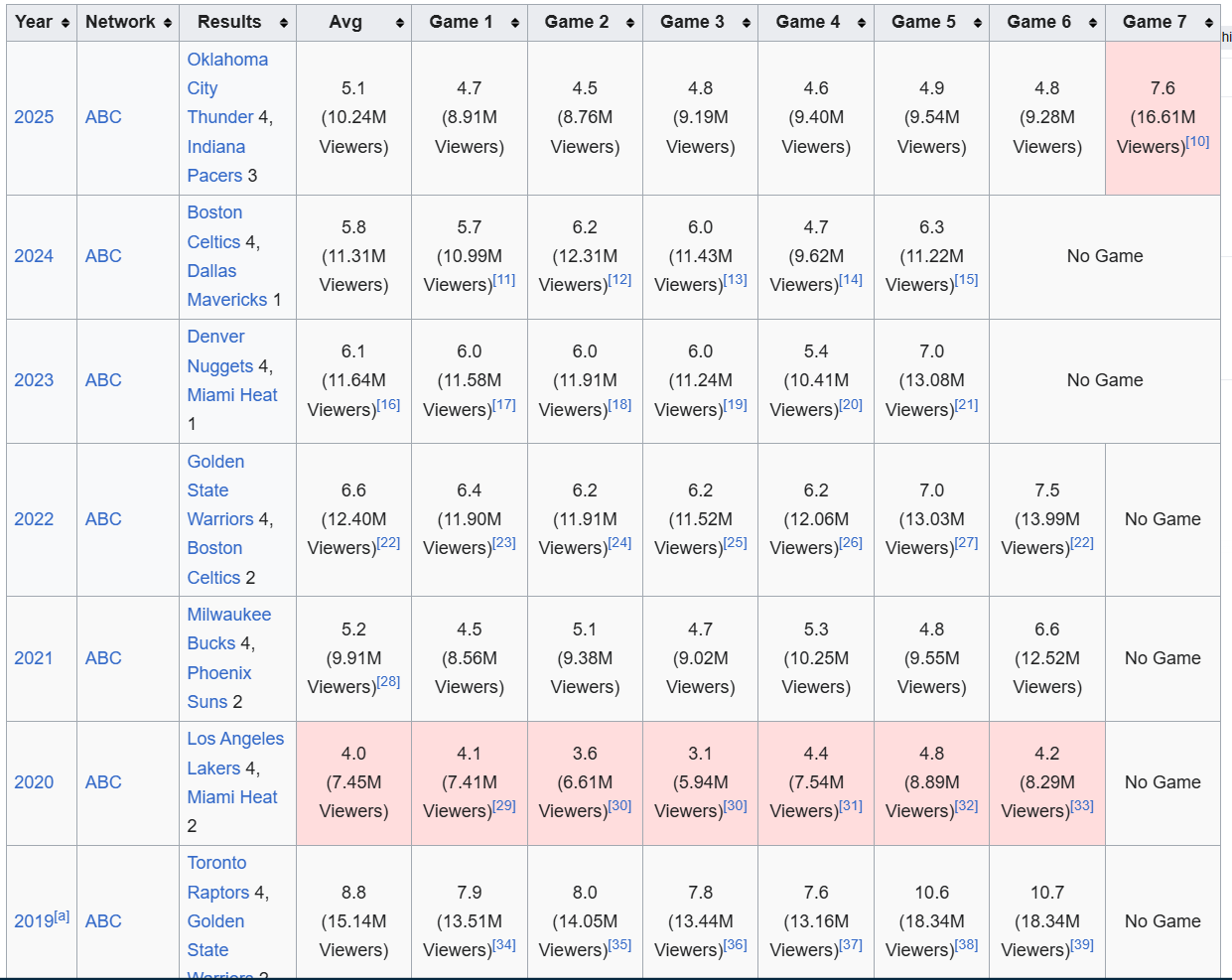Open Golden State Warriors link in 2022 row

(220, 490)
